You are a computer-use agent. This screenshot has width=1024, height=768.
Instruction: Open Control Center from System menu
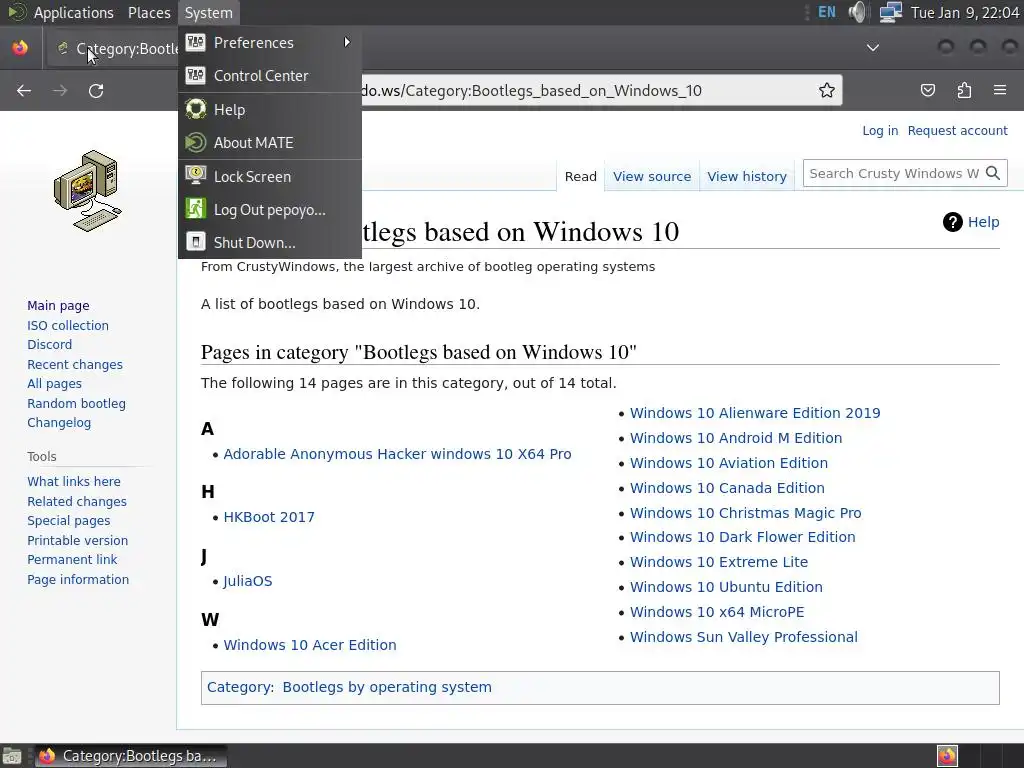coord(270,76)
